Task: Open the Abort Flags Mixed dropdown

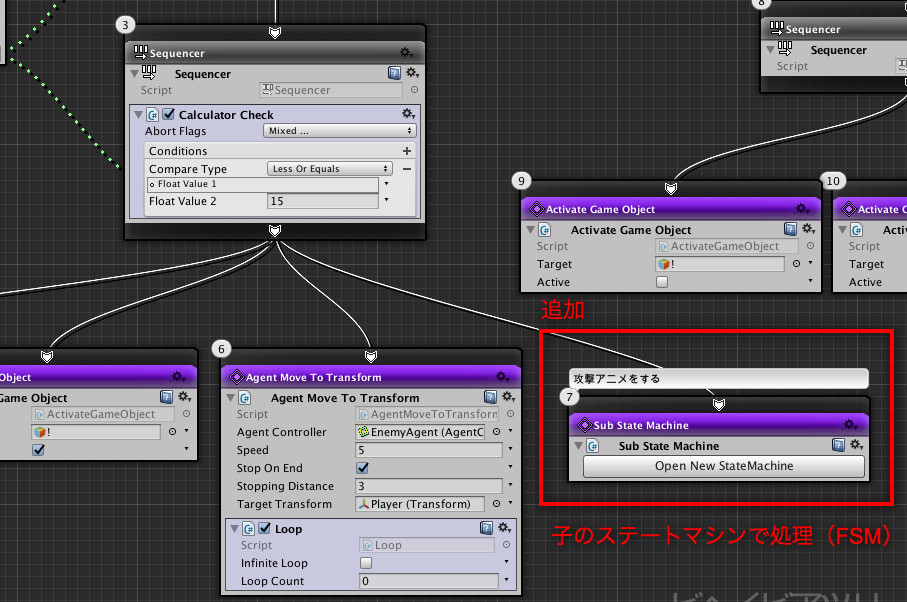Action: (x=338, y=130)
